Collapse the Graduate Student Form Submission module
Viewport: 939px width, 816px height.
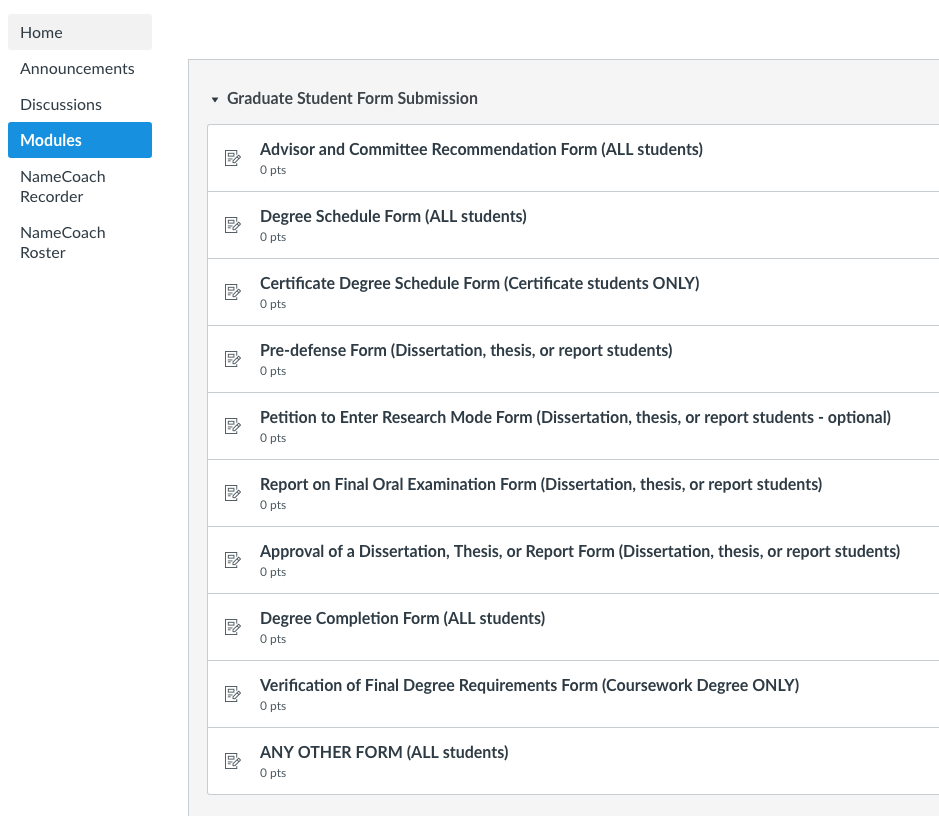(214, 99)
